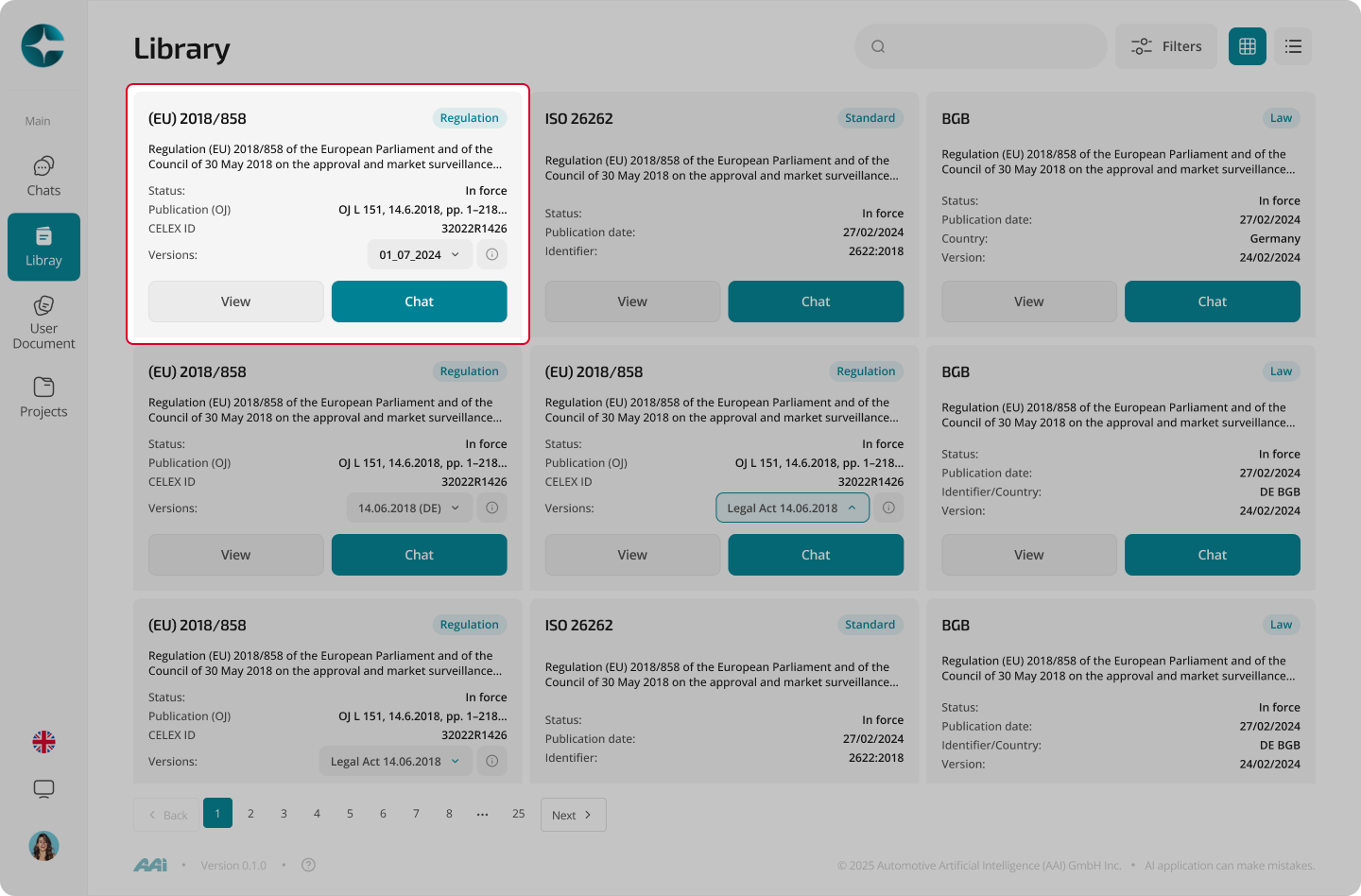Screen dimensions: 1361x896
Task: Open user profile avatar
Action: 43,846
